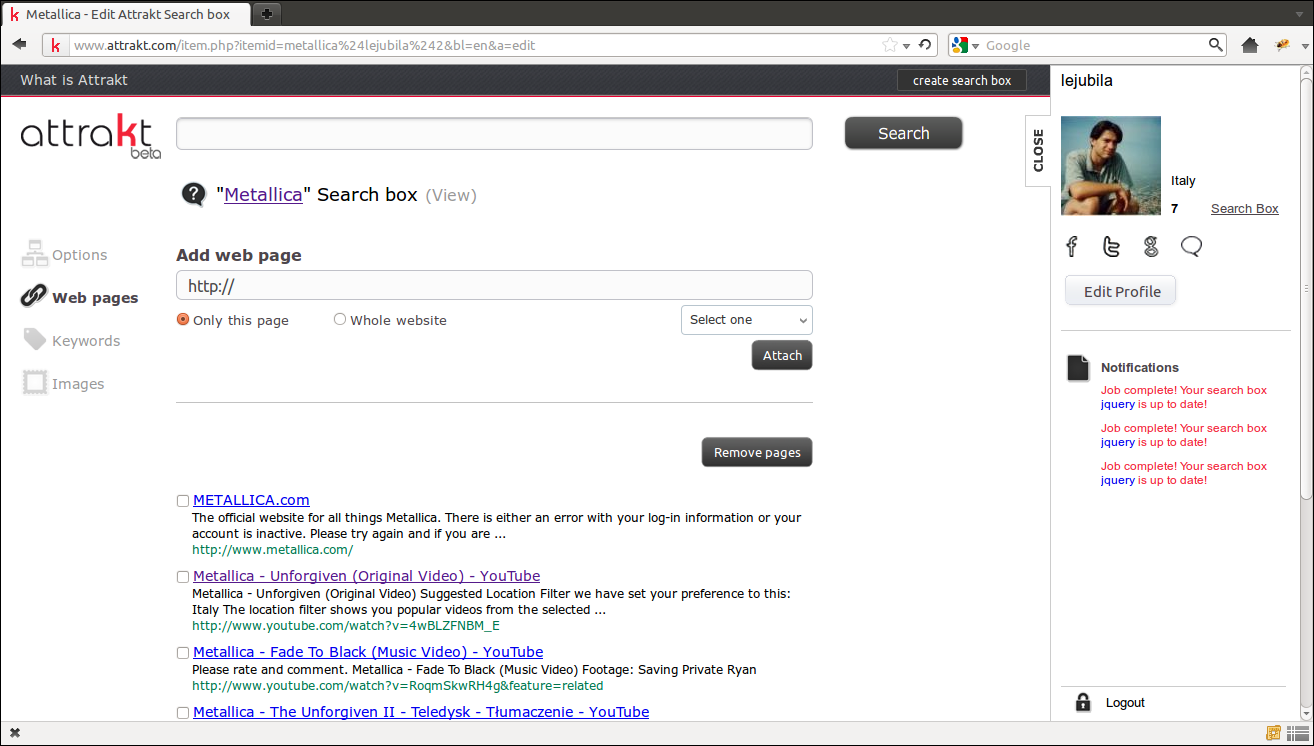Click the CLOSE side panel tab
This screenshot has height=746, width=1314.
coord(1038,150)
